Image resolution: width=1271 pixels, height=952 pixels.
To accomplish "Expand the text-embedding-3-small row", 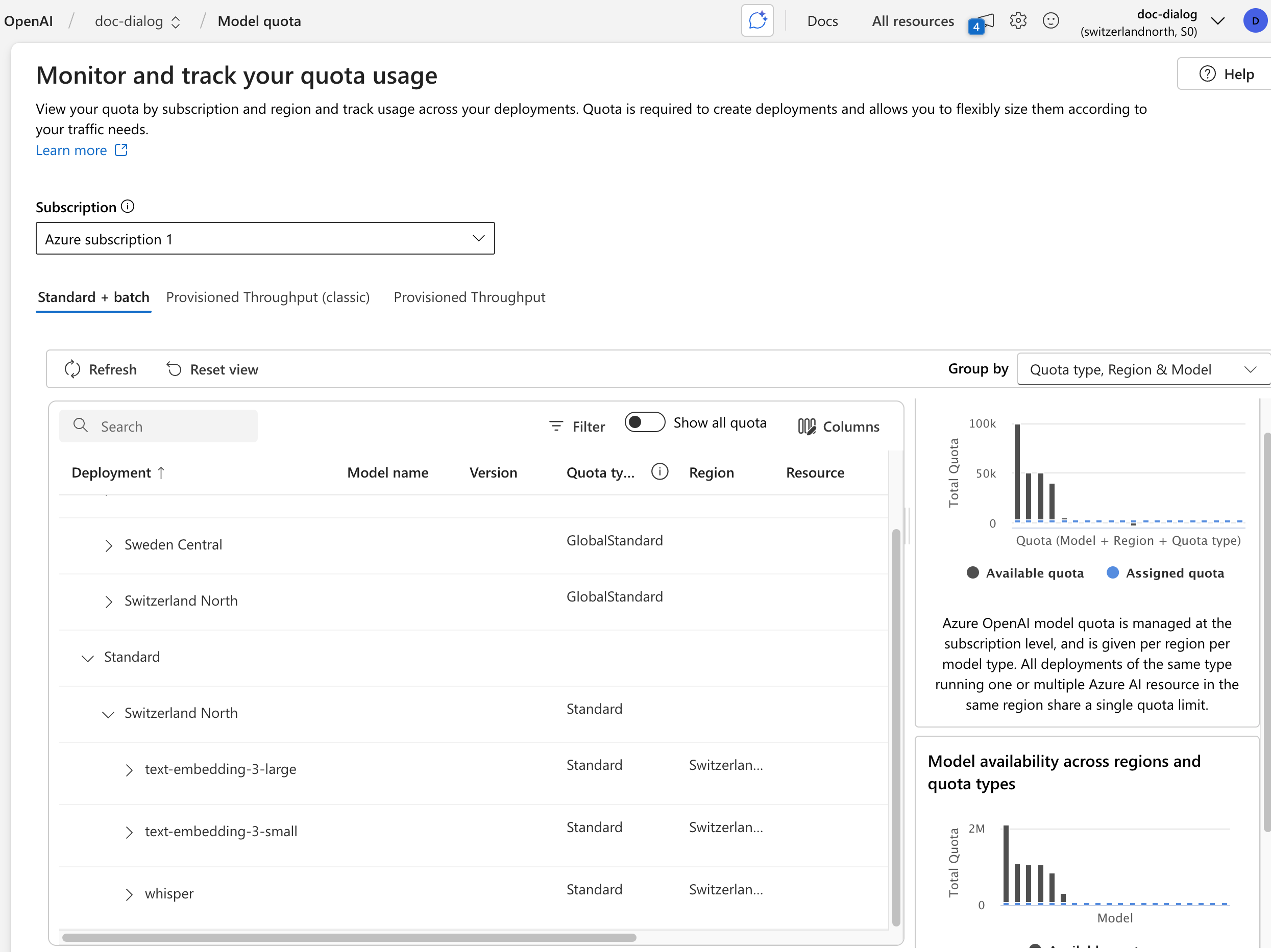I will (x=129, y=833).
